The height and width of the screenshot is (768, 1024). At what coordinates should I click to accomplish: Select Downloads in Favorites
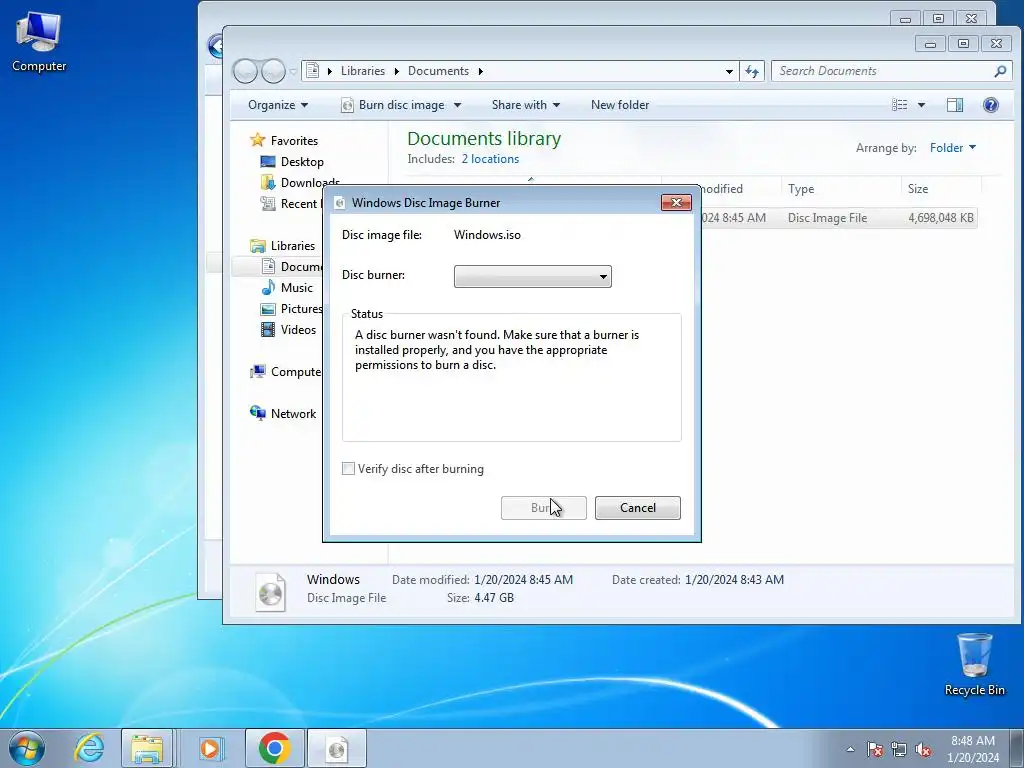pos(310,182)
